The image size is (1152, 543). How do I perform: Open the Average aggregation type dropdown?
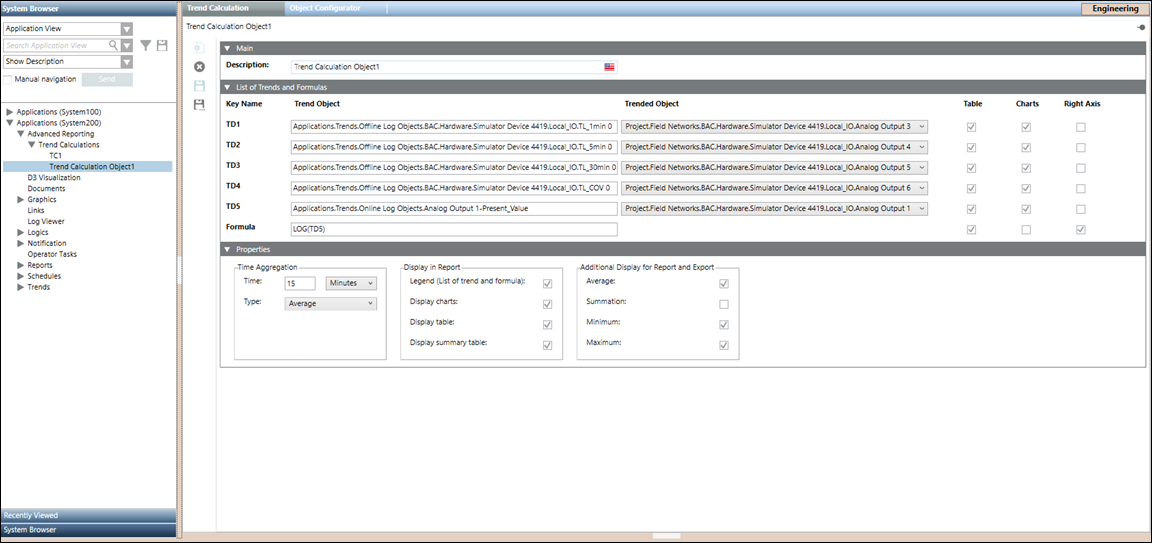tap(331, 304)
